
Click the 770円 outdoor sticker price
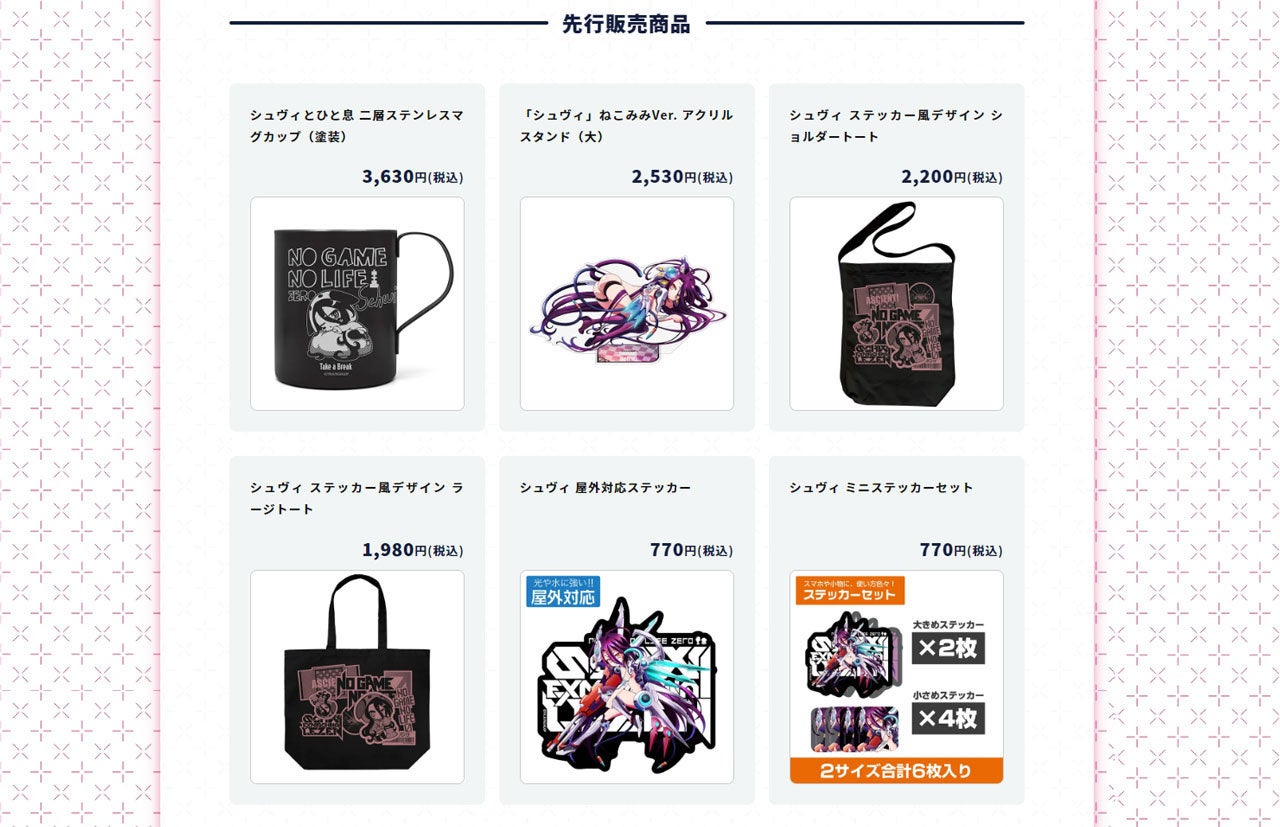tap(691, 550)
